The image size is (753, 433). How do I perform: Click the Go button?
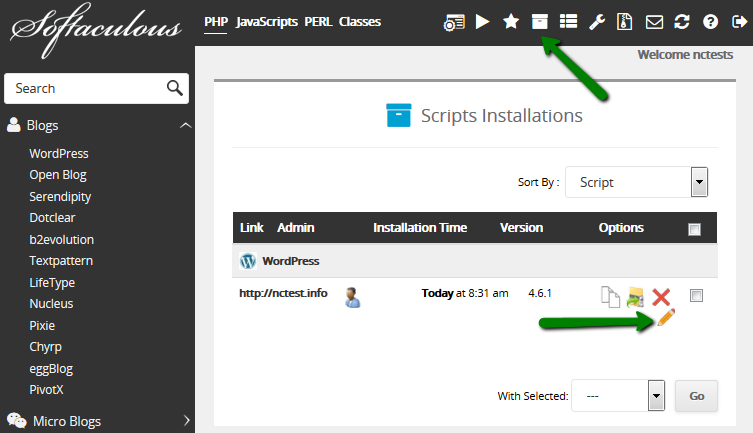(696, 396)
